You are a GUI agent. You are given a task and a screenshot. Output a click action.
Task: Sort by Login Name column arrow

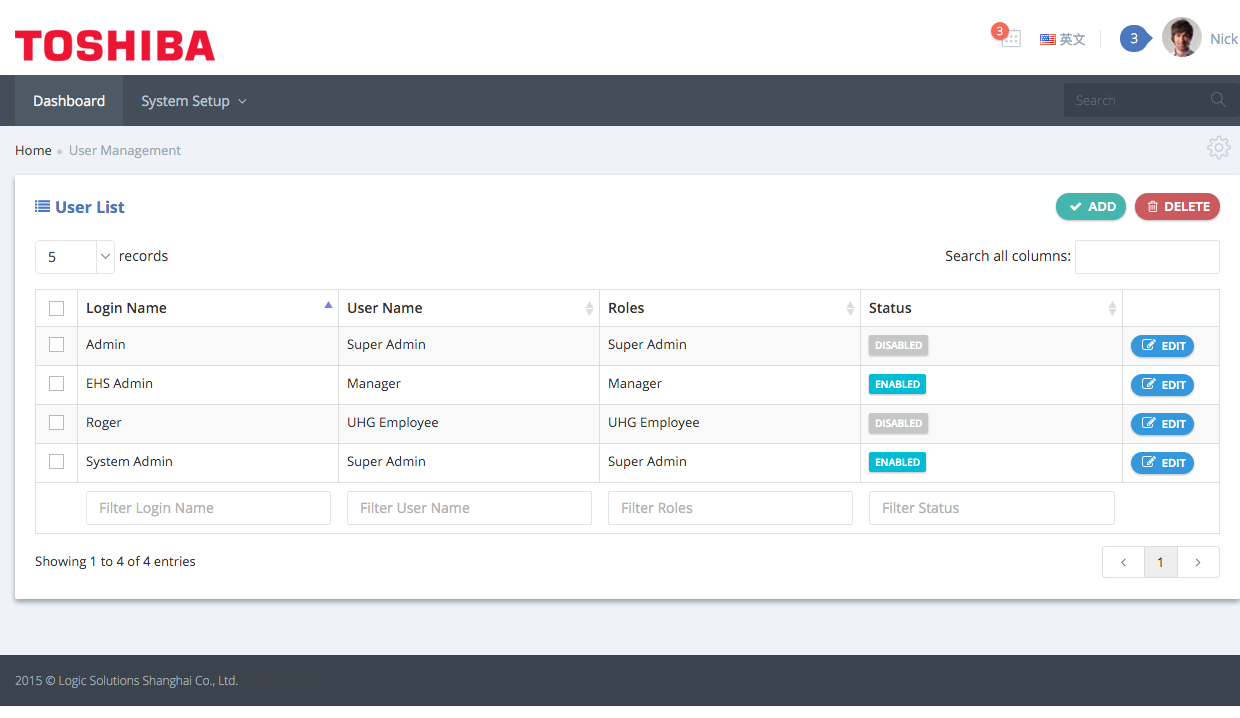pyautogui.click(x=328, y=306)
